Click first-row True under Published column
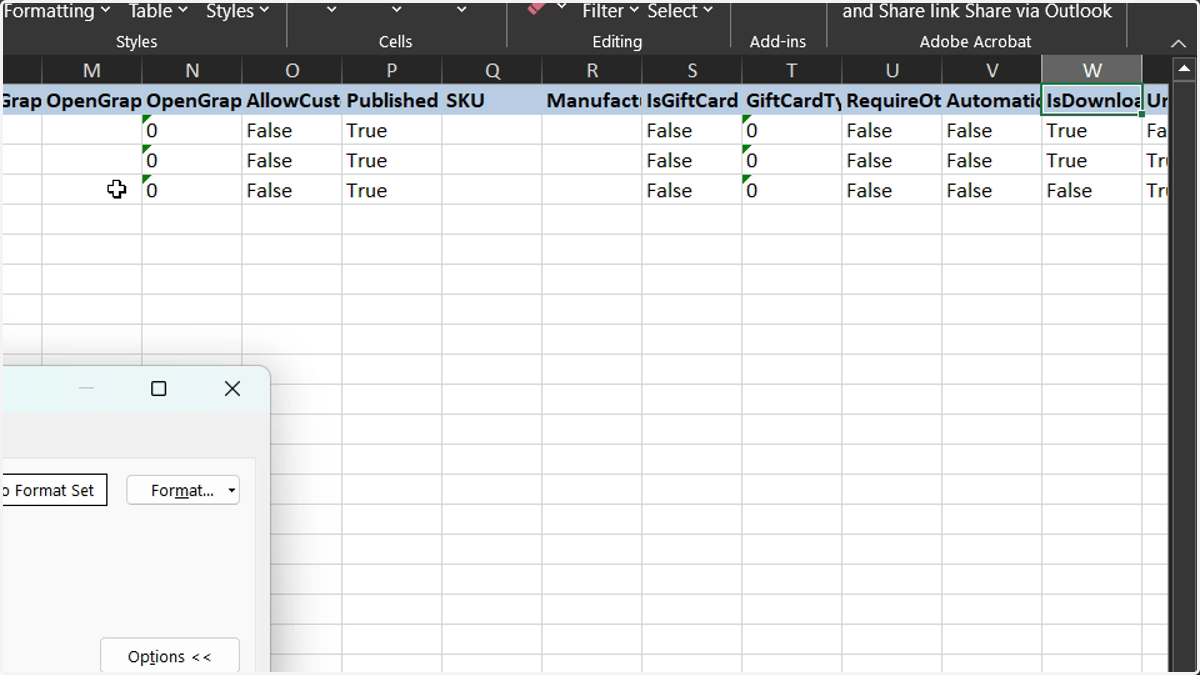 click(392, 131)
